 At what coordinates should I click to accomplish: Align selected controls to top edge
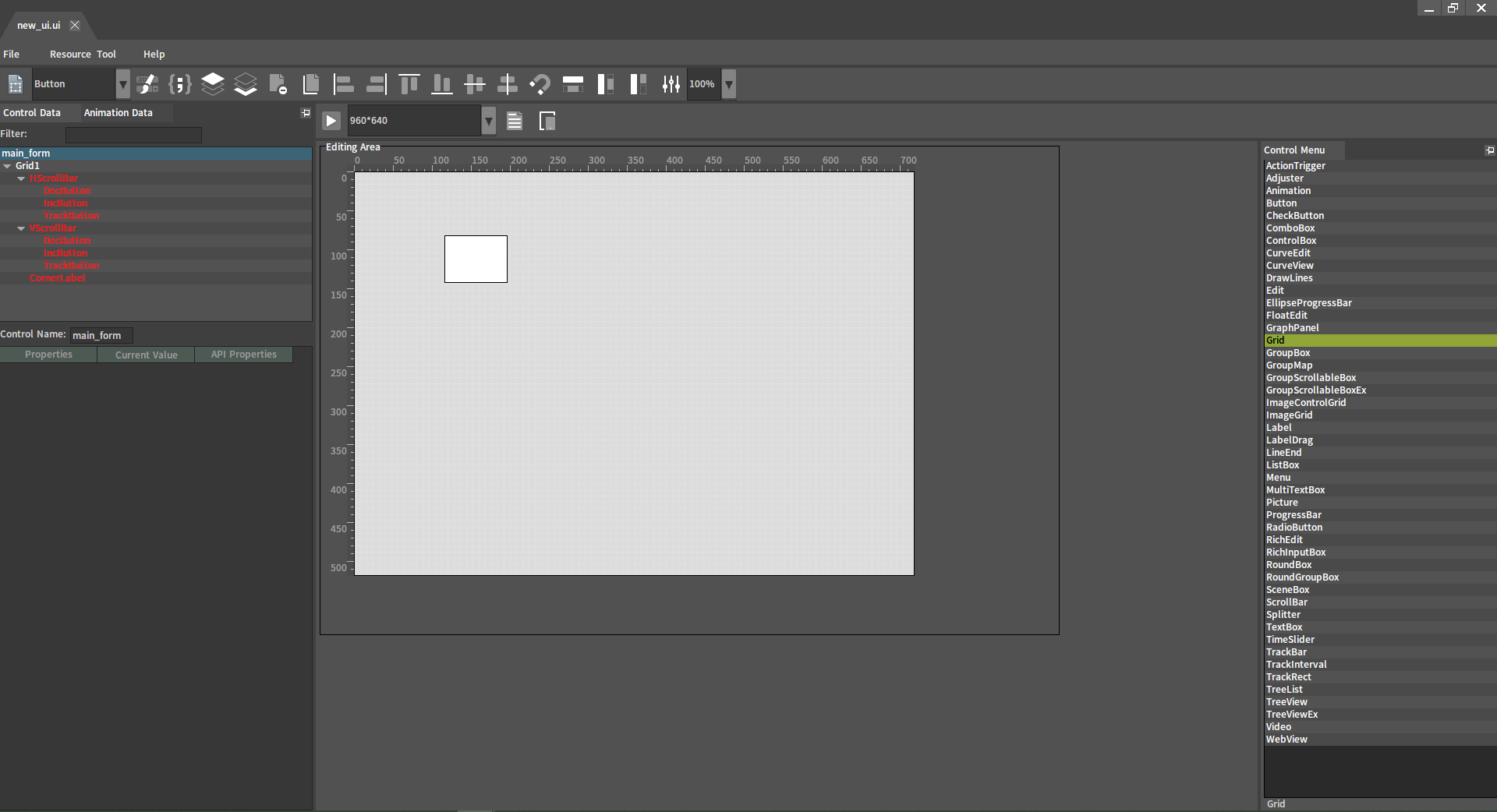click(409, 83)
